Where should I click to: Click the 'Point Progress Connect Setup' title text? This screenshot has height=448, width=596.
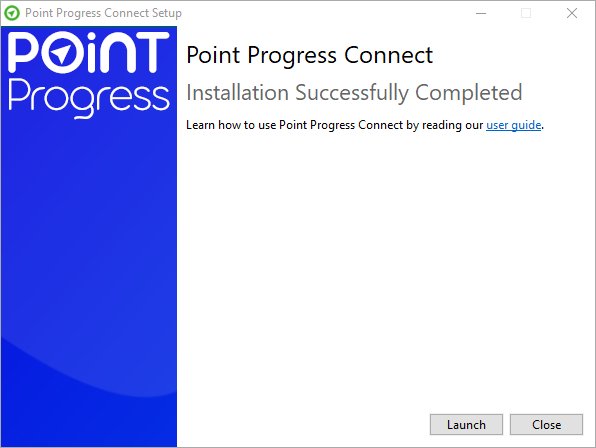tap(103, 13)
